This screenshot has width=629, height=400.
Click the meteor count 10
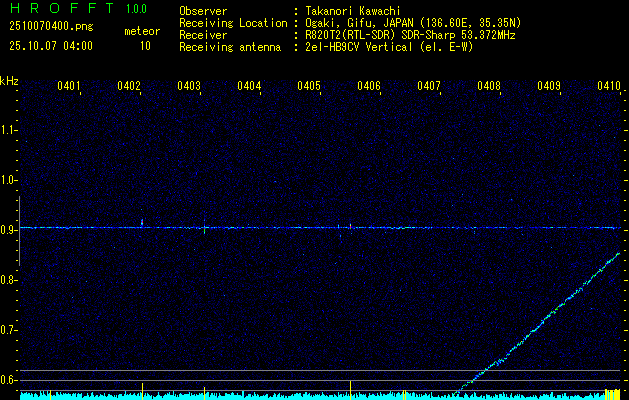145,46
